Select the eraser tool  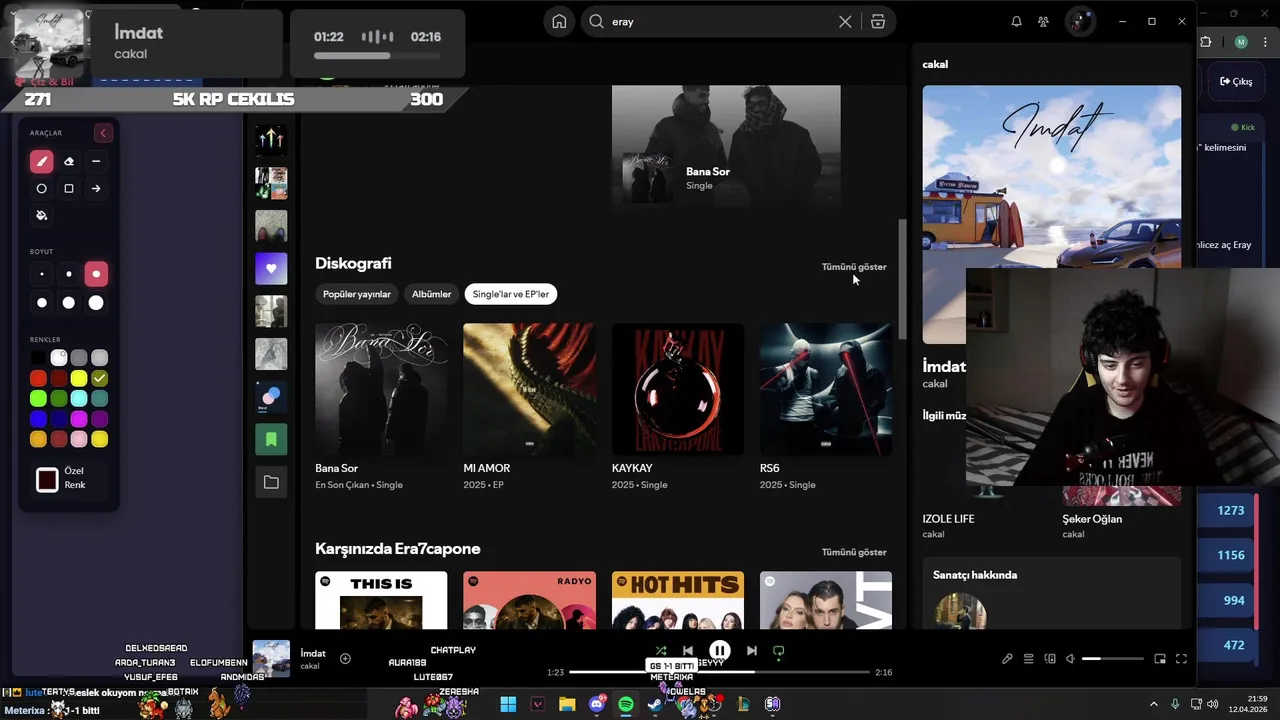(69, 161)
